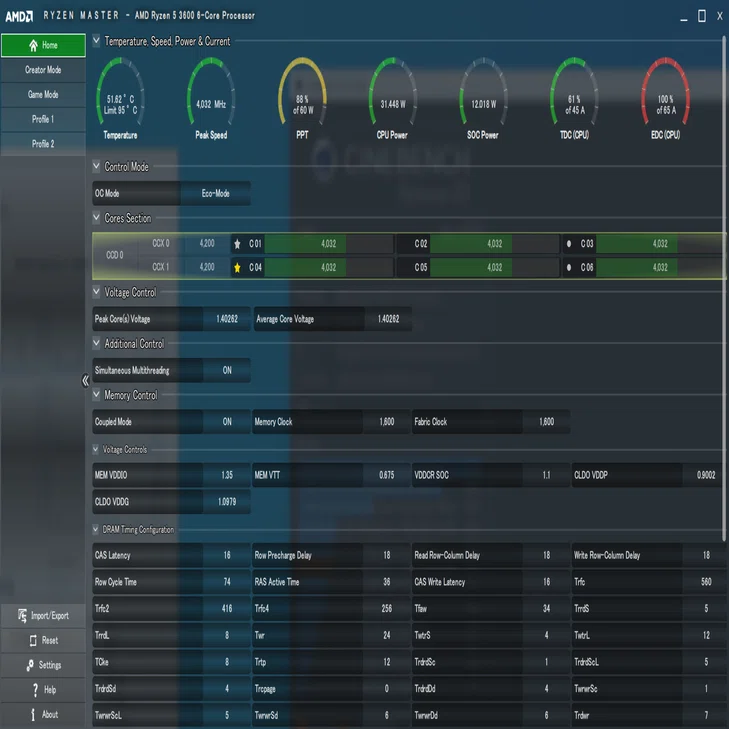Click the Row Cycle Time value 74
Screen dimensions: 729x729
227,582
